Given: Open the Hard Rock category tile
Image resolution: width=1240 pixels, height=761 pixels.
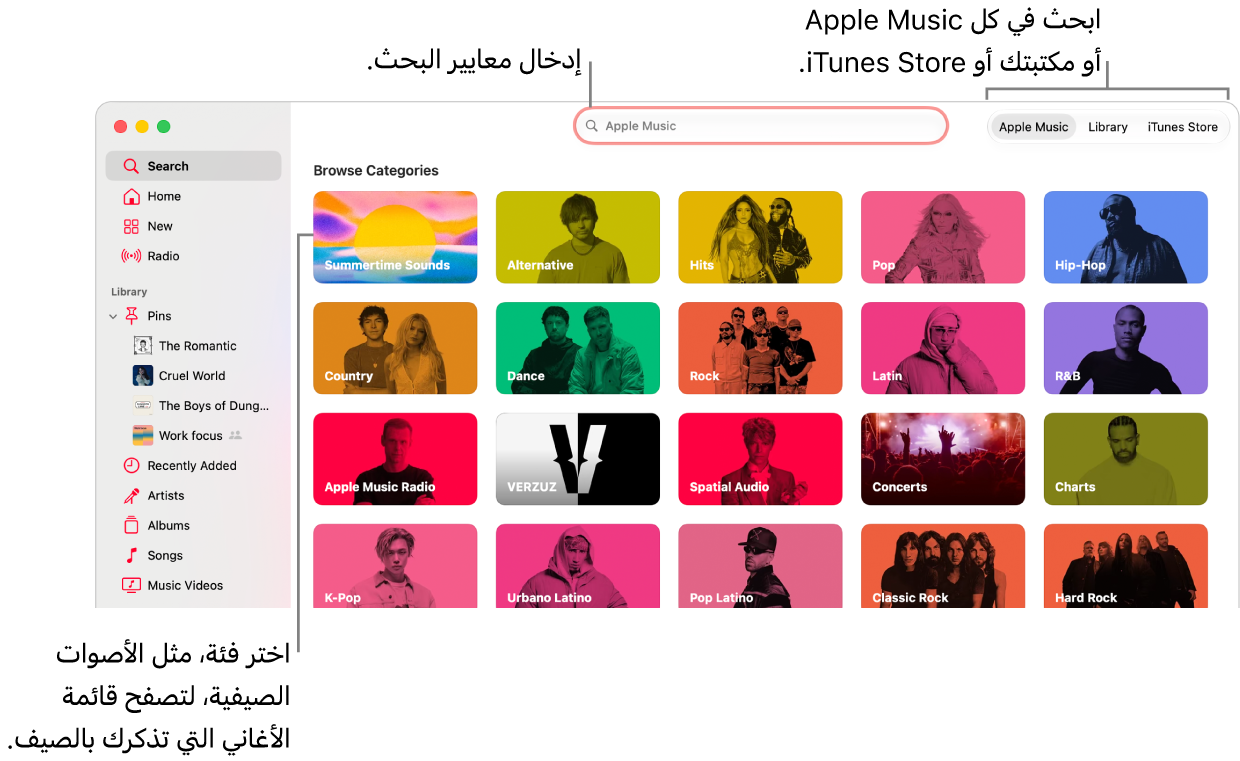Looking at the screenshot, I should (x=1126, y=566).
